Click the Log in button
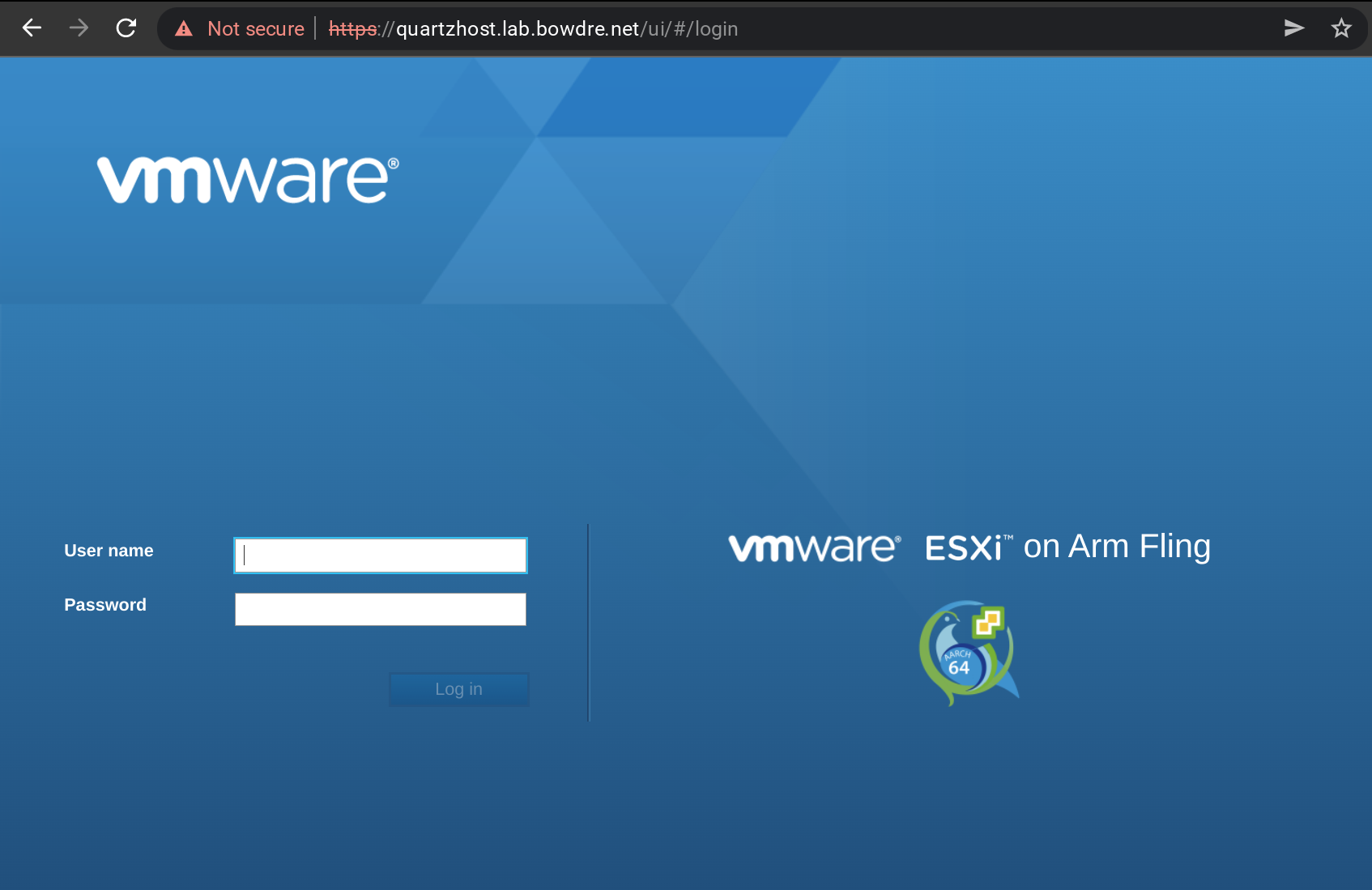1372x890 pixels. coord(459,689)
